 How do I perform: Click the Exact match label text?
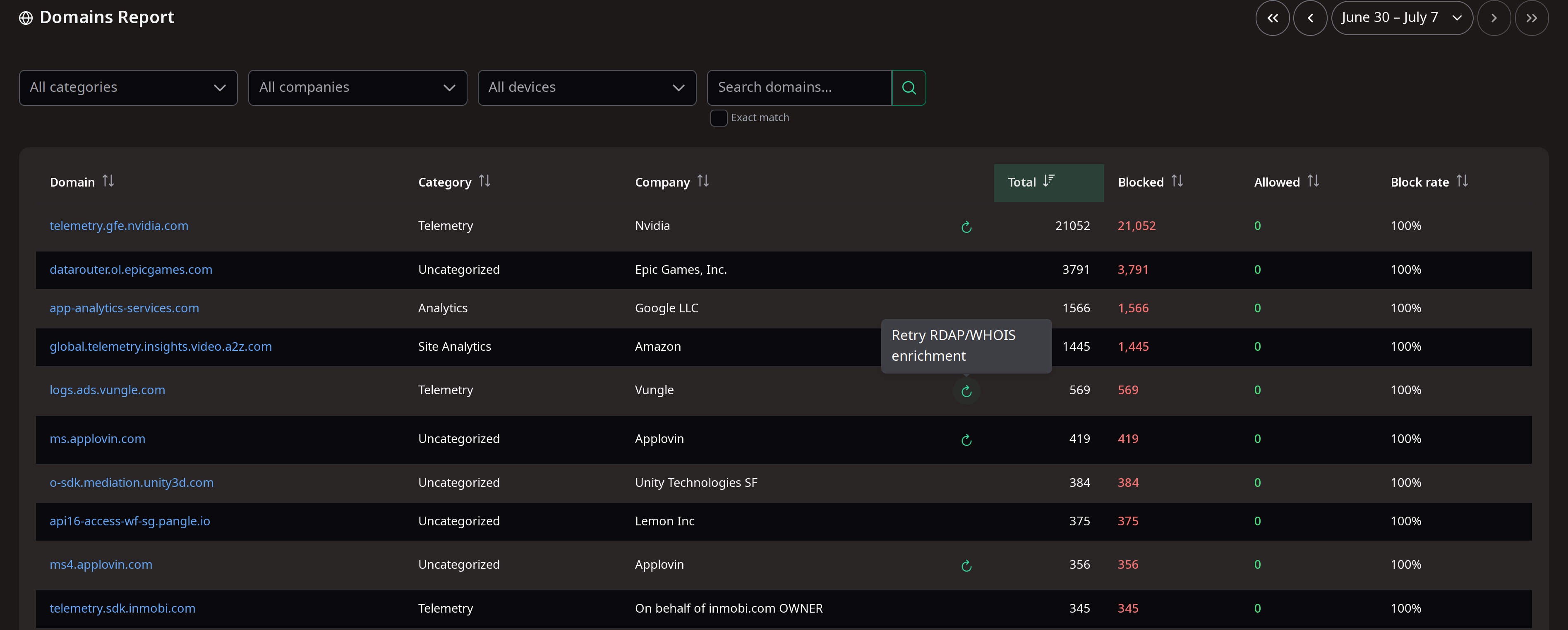pyautogui.click(x=760, y=117)
